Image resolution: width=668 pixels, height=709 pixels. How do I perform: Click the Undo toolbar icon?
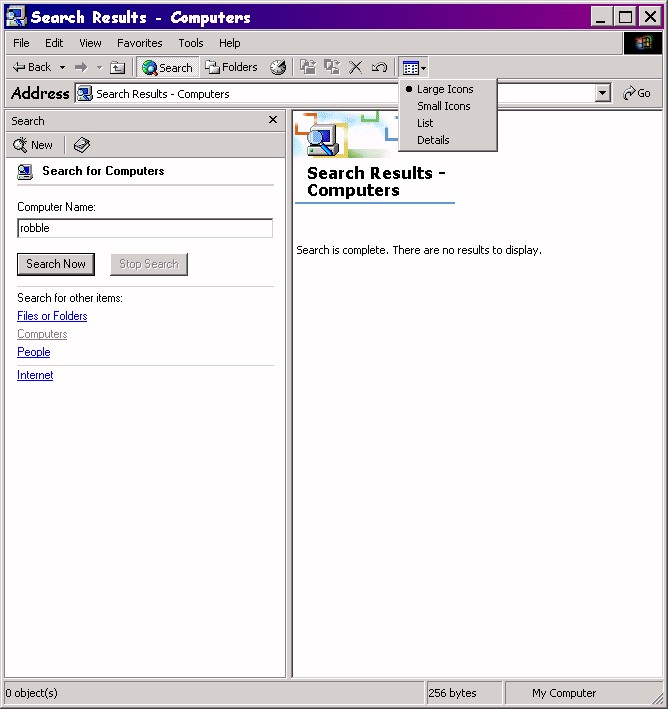(x=379, y=67)
